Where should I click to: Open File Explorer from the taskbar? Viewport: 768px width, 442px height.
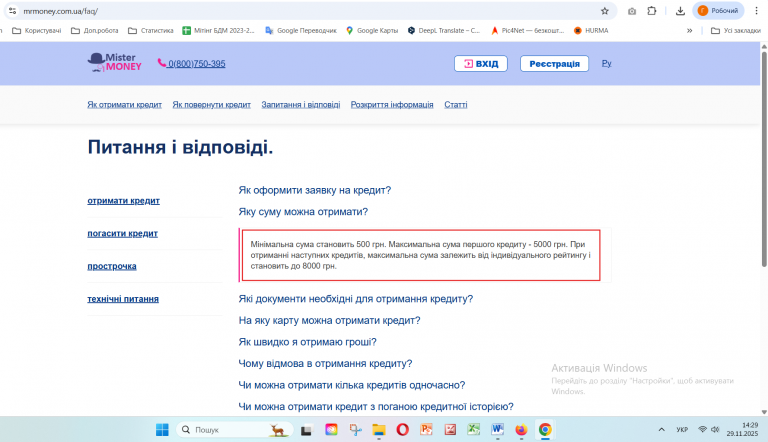(x=379, y=430)
